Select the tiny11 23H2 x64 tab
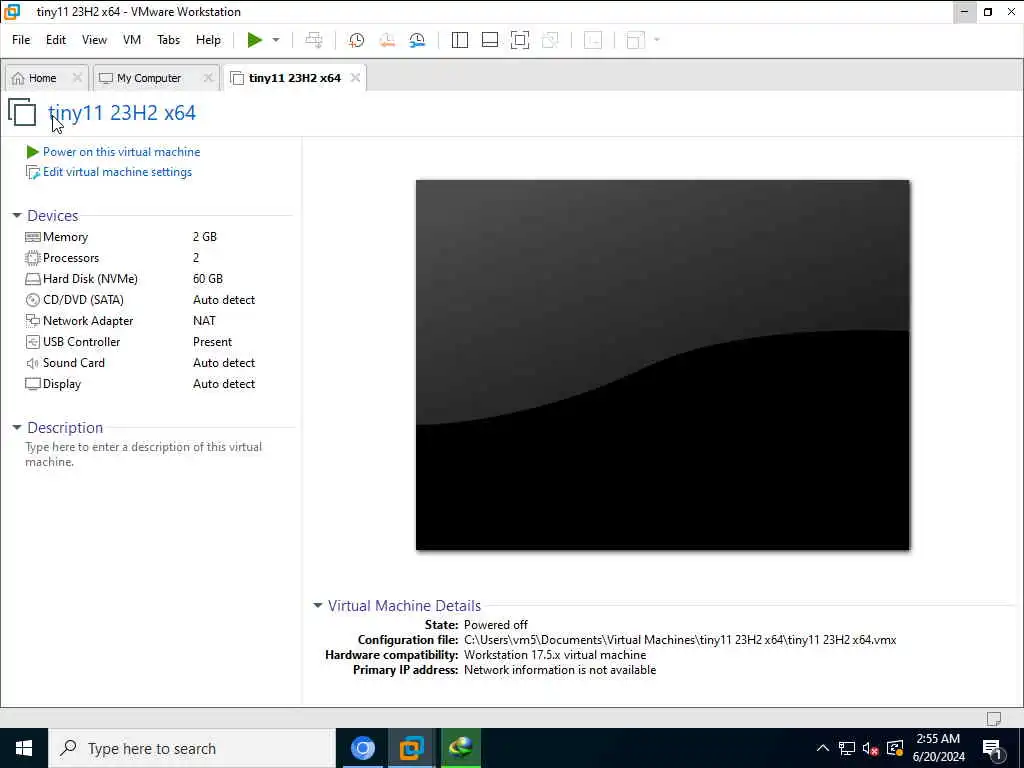The image size is (1024, 768). (x=295, y=78)
